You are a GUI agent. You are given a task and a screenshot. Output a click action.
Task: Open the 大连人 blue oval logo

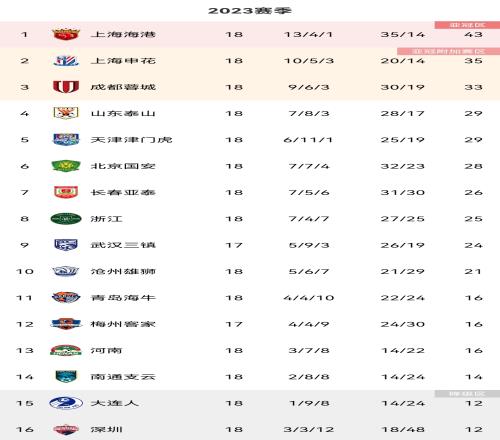pos(66,403)
